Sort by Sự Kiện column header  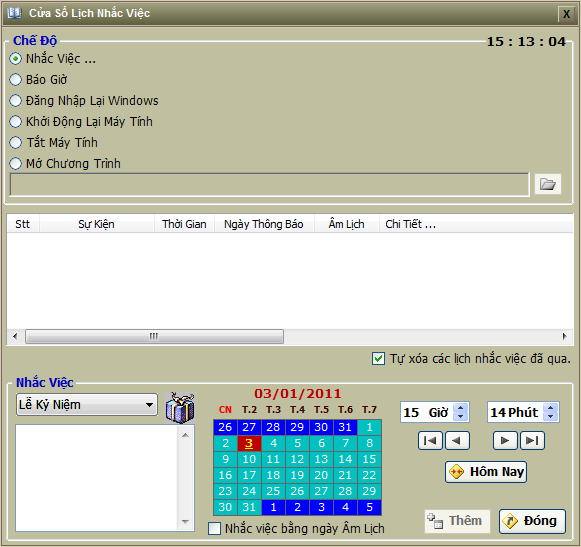pos(96,224)
